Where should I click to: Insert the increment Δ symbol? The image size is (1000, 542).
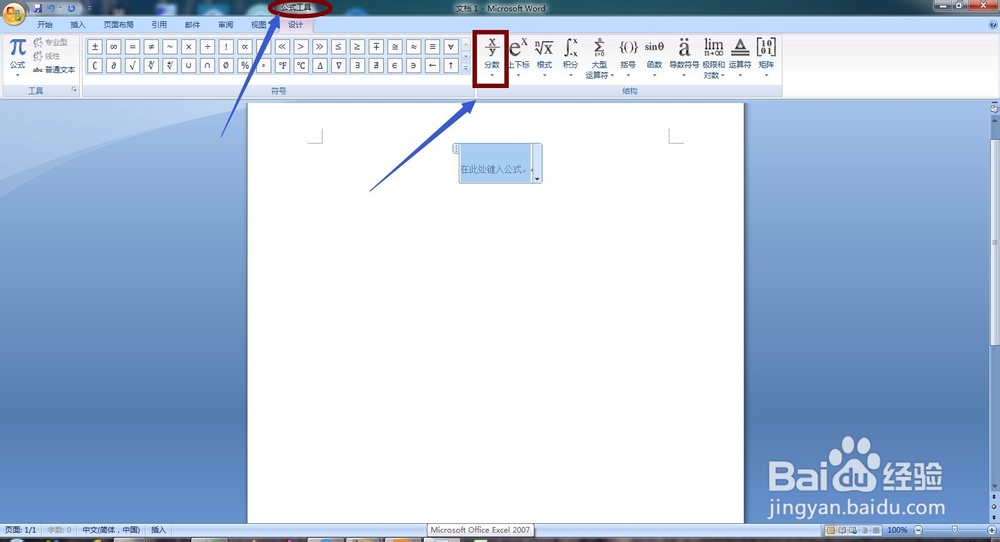[x=320, y=65]
